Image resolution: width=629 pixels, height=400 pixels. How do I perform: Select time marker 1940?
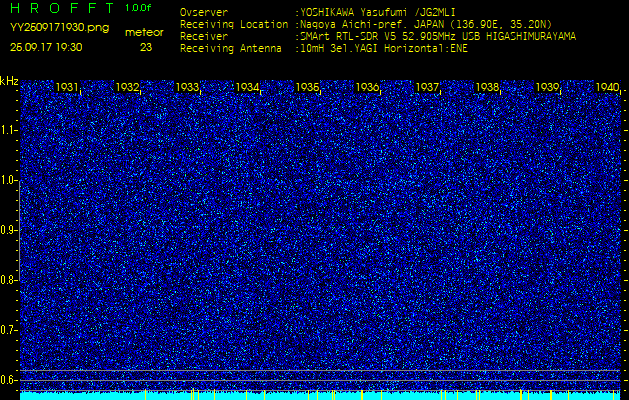click(x=607, y=87)
